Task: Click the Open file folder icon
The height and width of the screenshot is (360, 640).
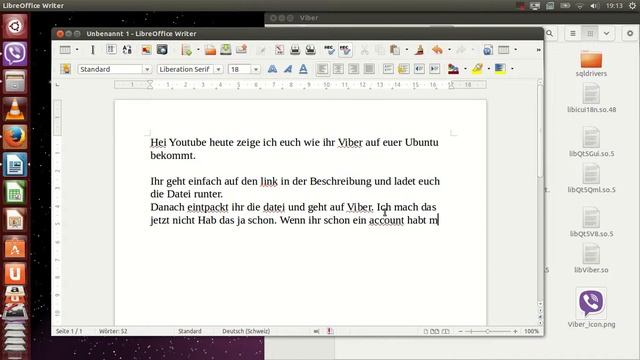Action: pos(210,50)
